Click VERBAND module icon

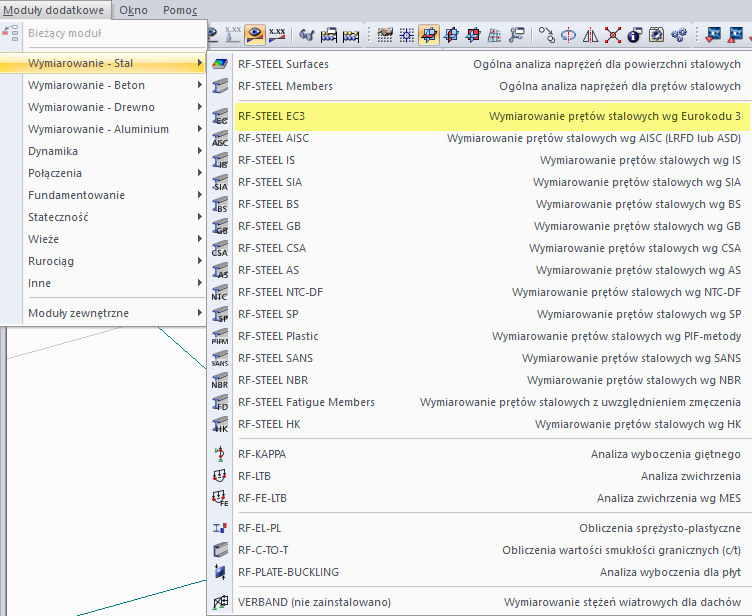pos(220,602)
